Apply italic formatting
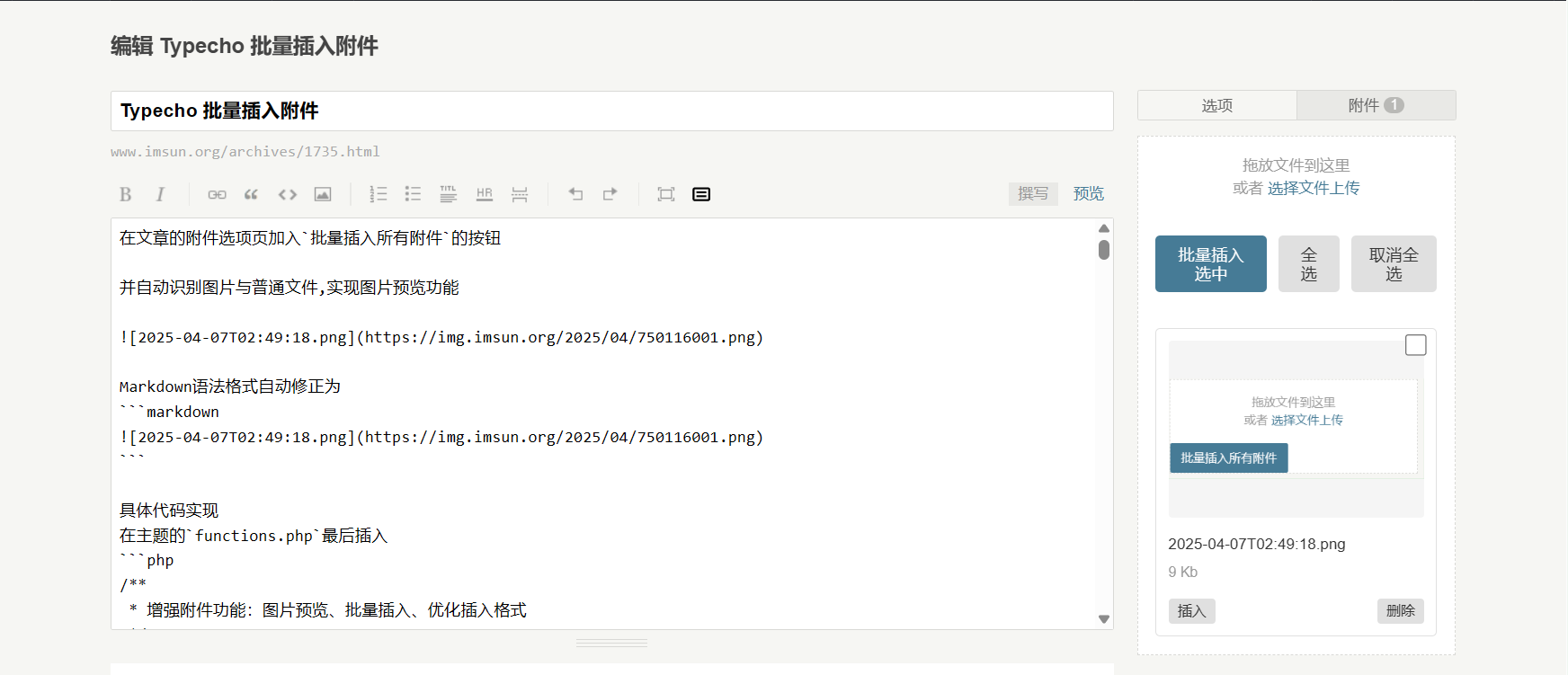 [160, 194]
